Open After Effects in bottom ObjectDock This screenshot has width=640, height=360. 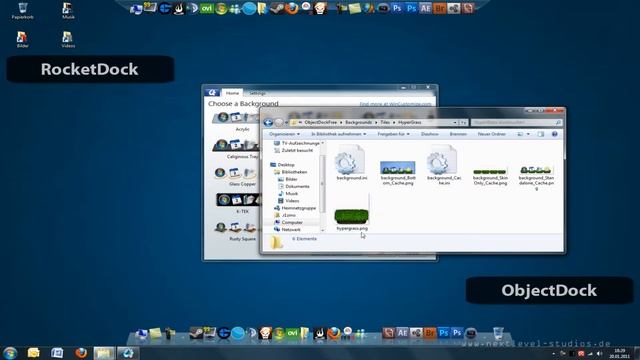[x=402, y=333]
